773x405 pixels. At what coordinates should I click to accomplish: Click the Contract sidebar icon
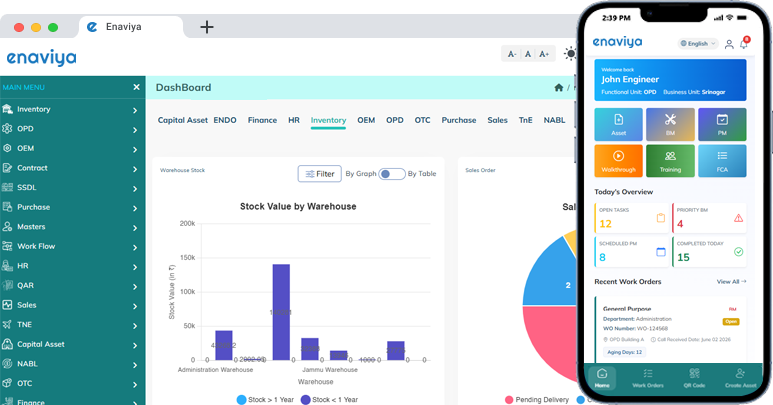[x=7, y=168]
